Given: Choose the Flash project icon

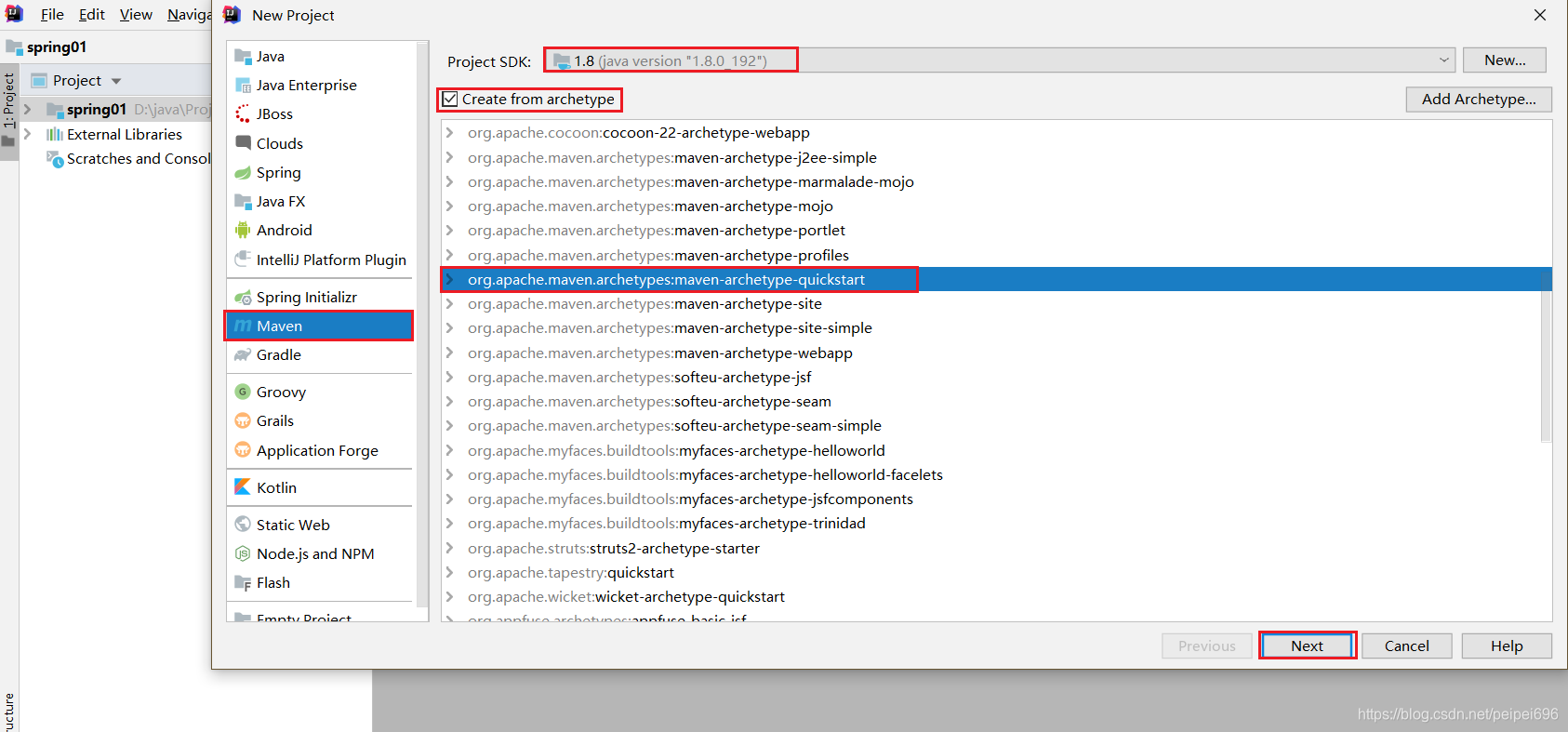Looking at the screenshot, I should [x=243, y=582].
